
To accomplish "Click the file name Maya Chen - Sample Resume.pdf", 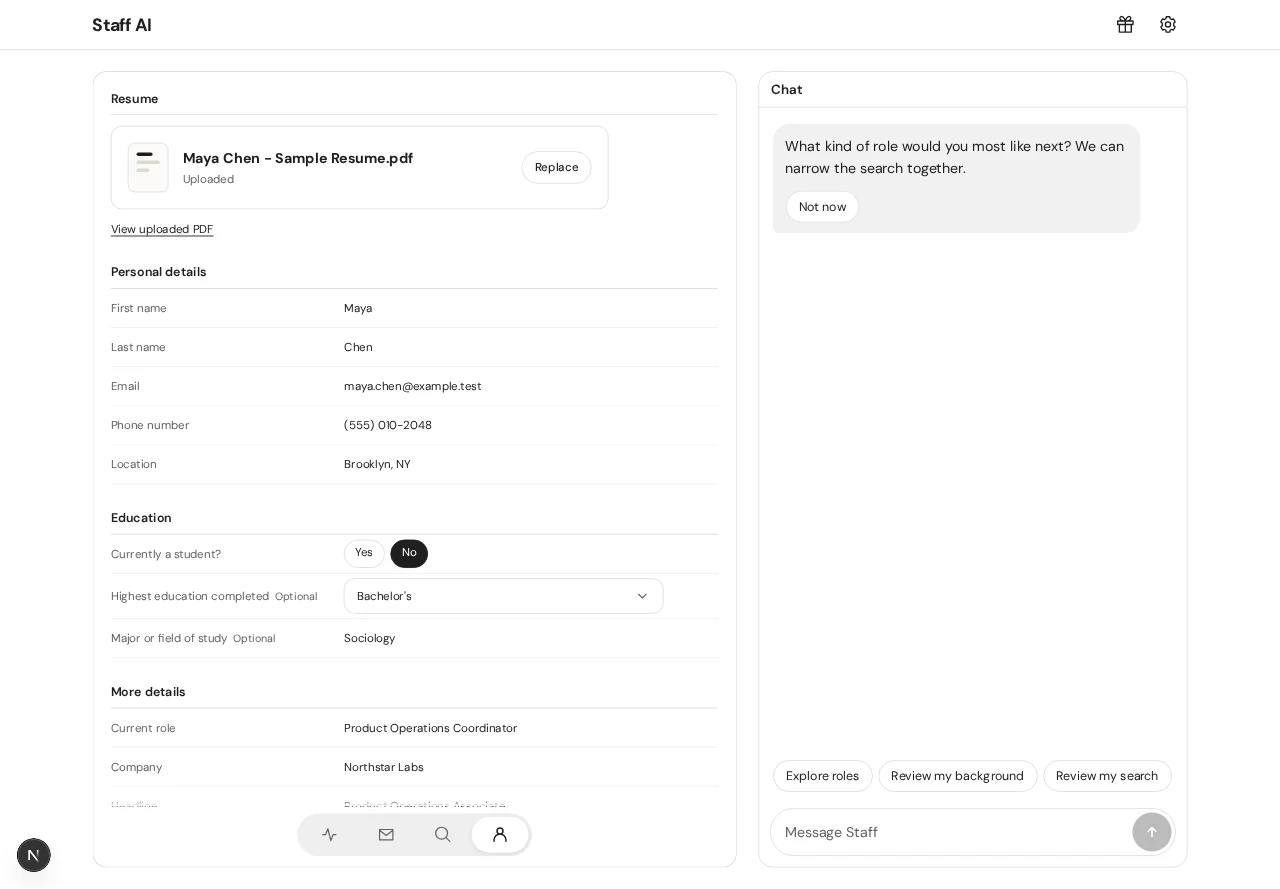I will [x=298, y=158].
